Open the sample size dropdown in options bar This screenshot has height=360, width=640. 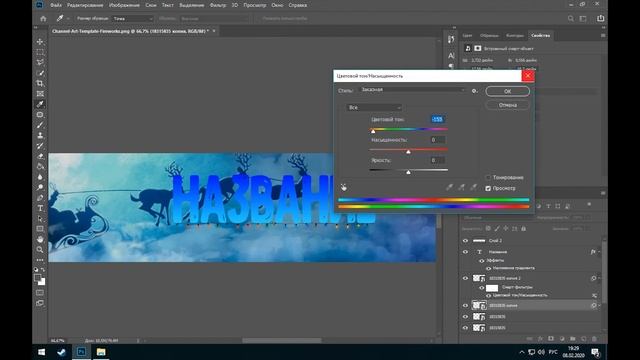tap(133, 19)
